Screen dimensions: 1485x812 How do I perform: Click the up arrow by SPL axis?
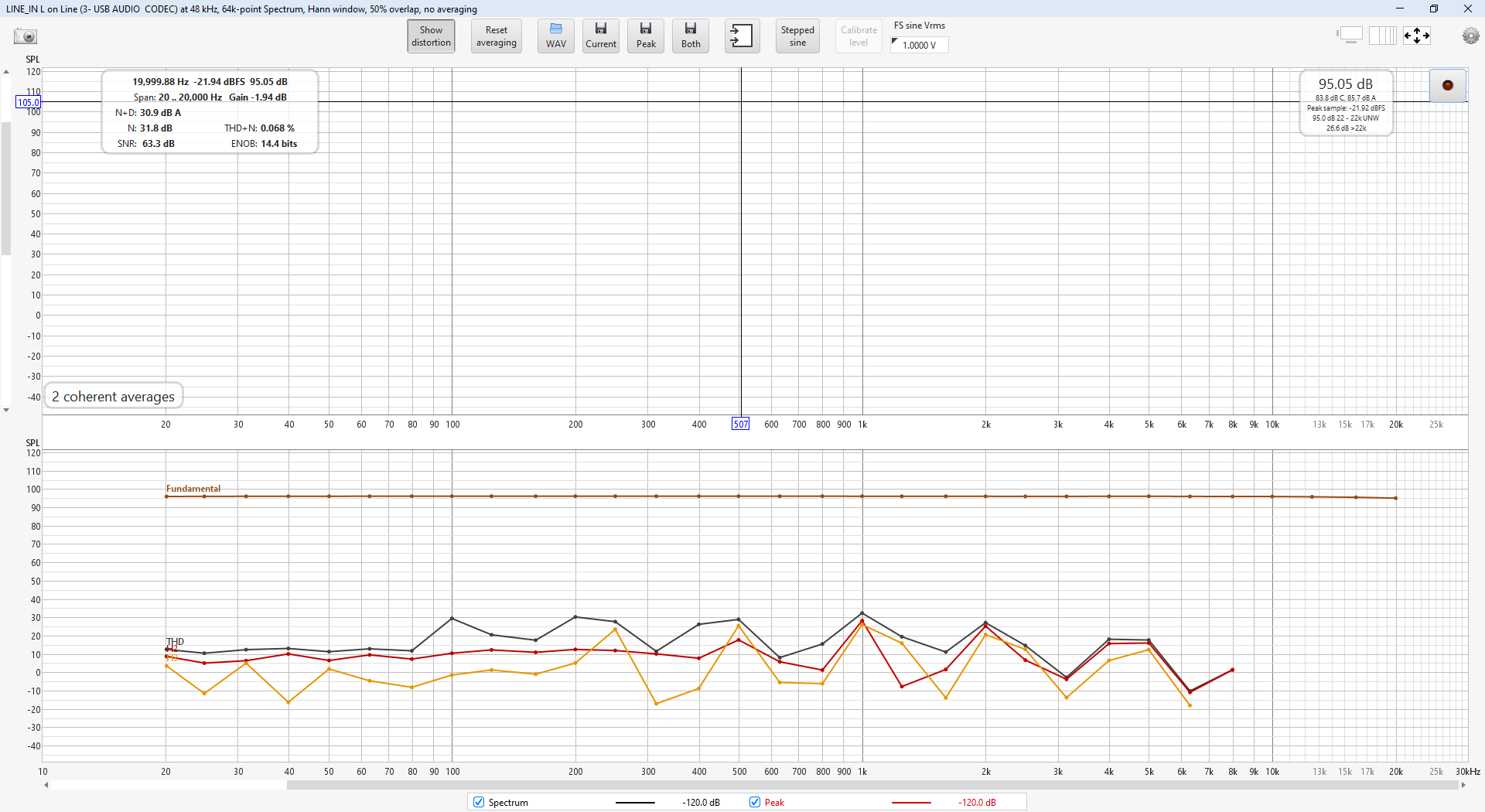[x=6, y=72]
